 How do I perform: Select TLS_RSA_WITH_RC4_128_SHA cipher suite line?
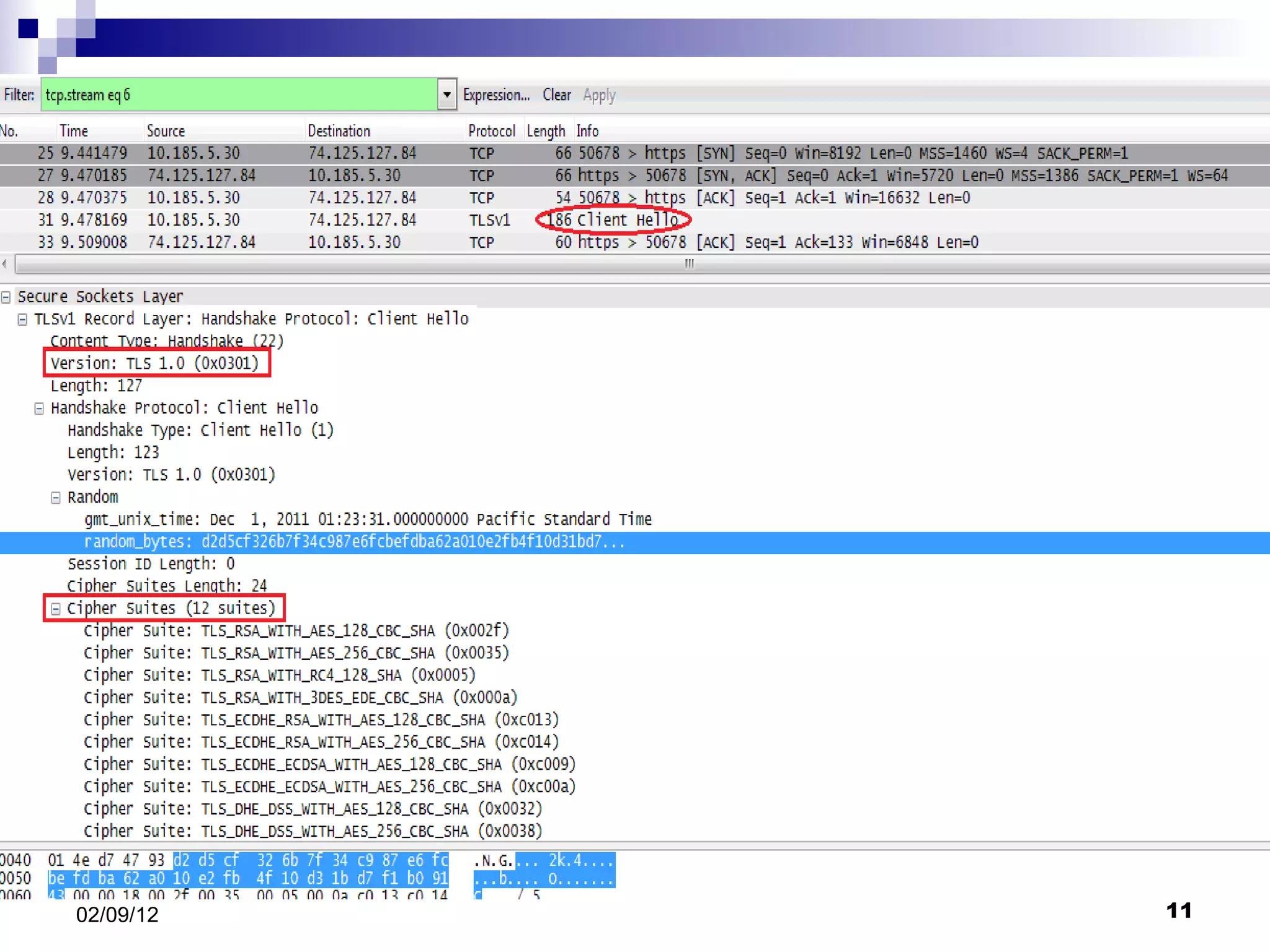pyautogui.click(x=279, y=676)
